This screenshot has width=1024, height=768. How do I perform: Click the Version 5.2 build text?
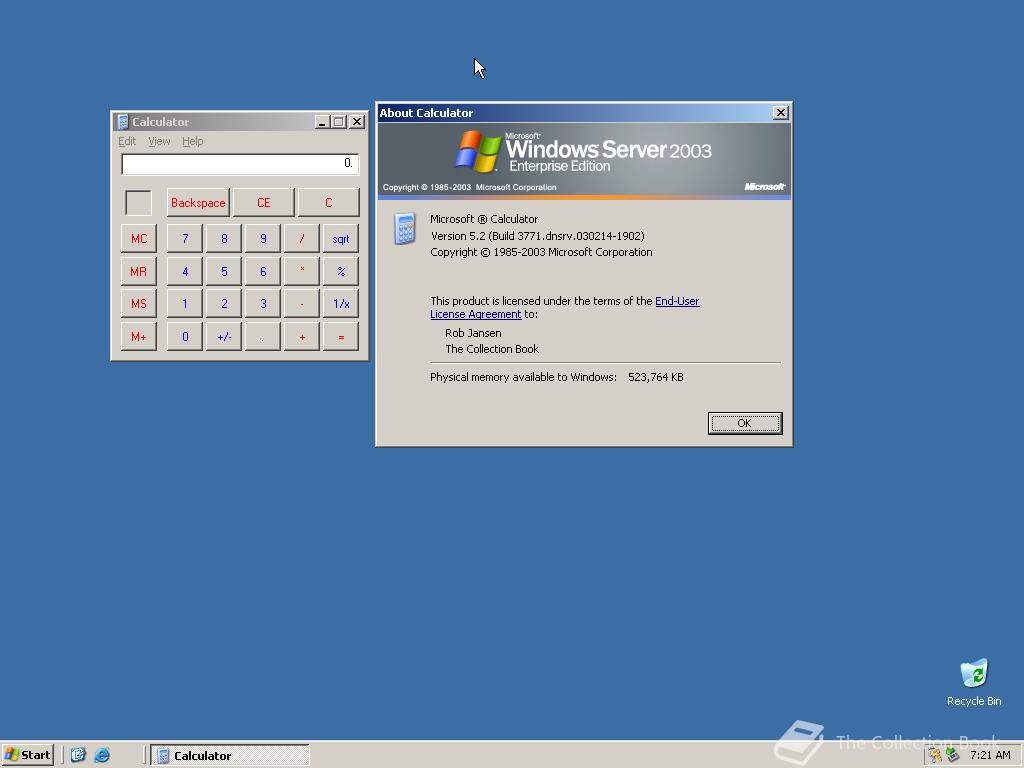click(537, 236)
